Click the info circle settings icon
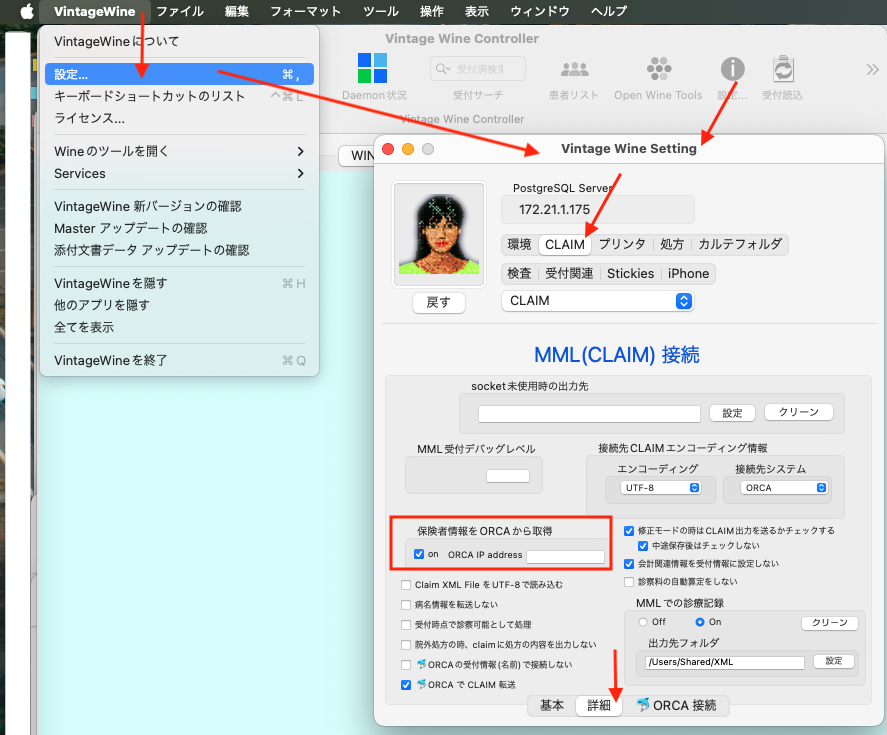887x735 pixels. click(x=733, y=69)
